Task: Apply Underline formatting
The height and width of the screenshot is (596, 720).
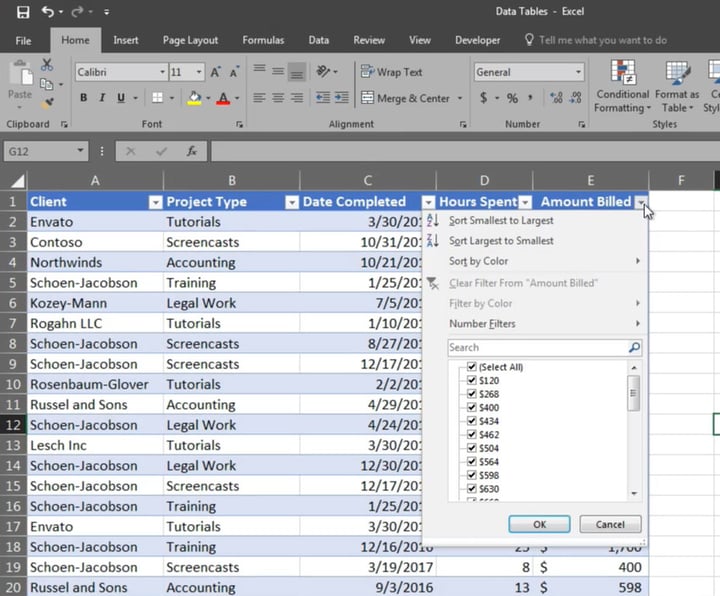Action: (x=121, y=98)
